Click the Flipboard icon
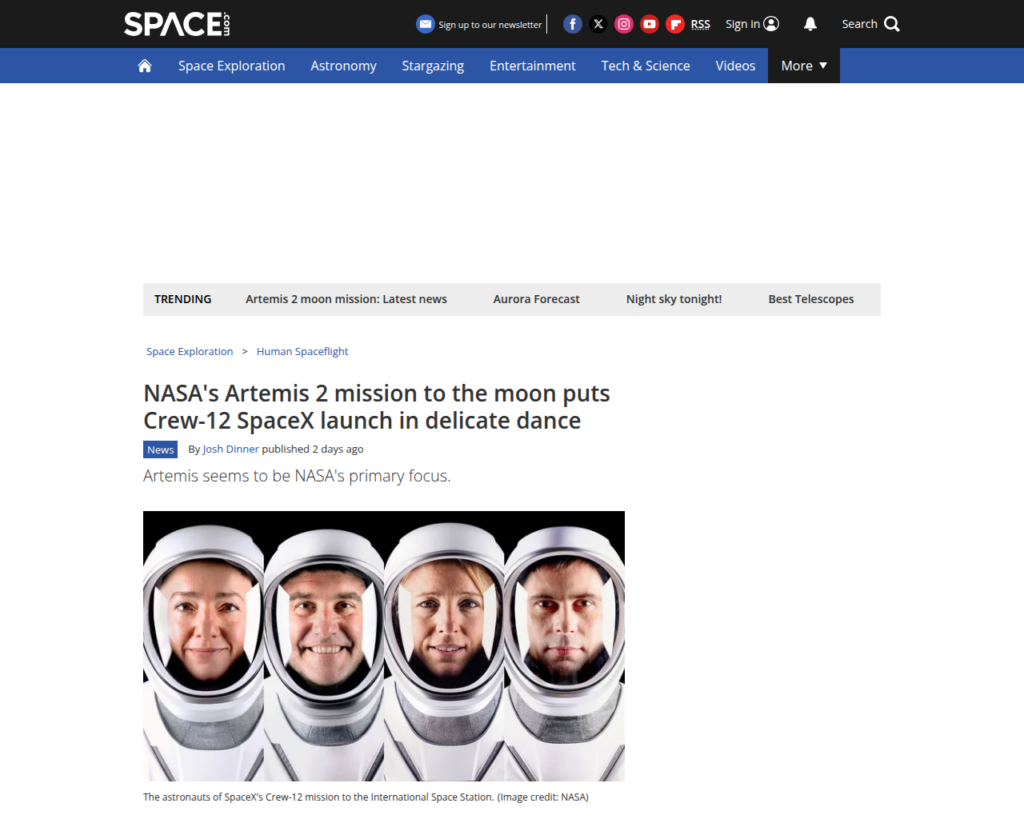This screenshot has width=1024, height=819. (675, 24)
